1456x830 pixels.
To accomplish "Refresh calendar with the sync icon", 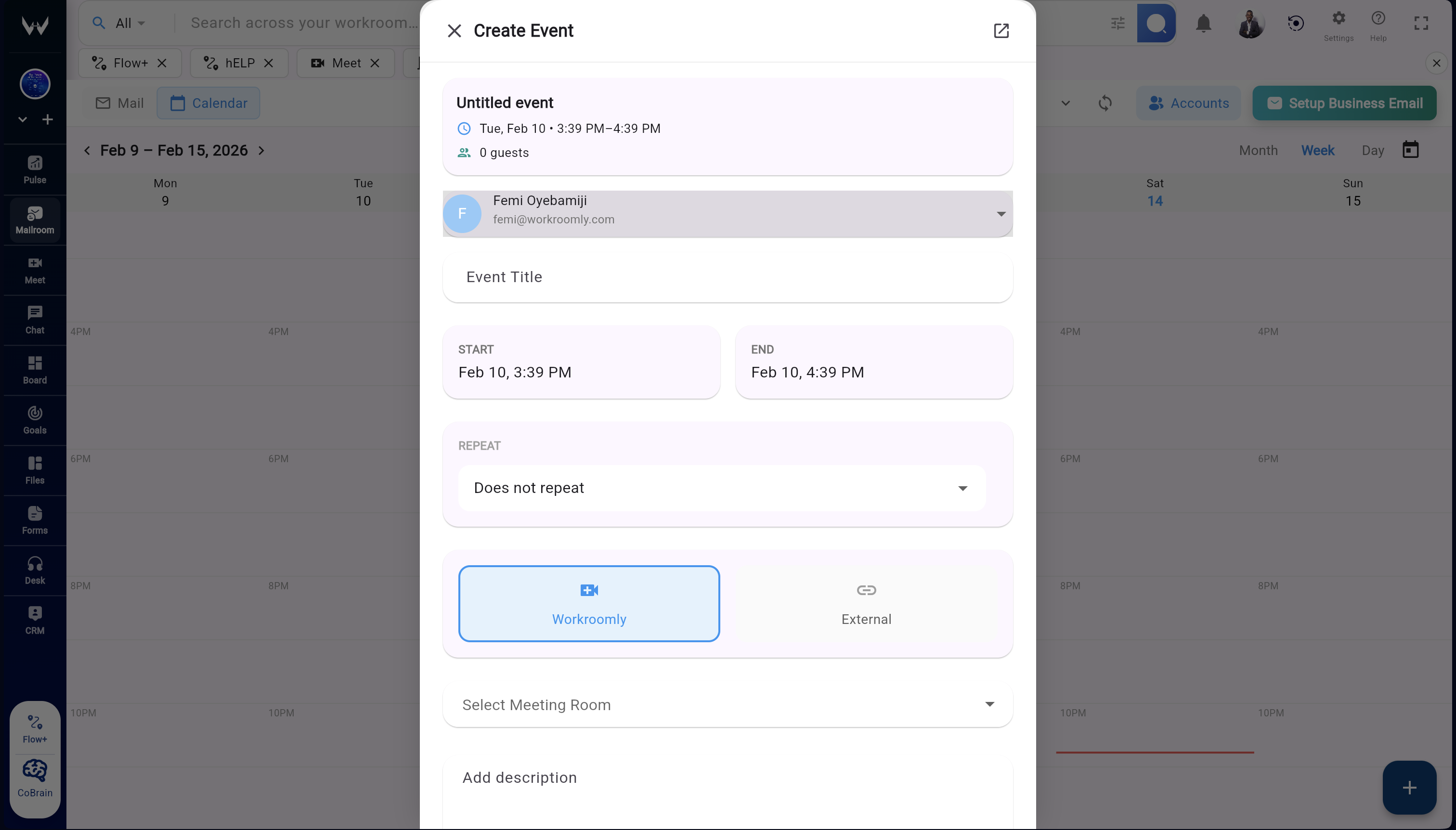I will (1105, 103).
